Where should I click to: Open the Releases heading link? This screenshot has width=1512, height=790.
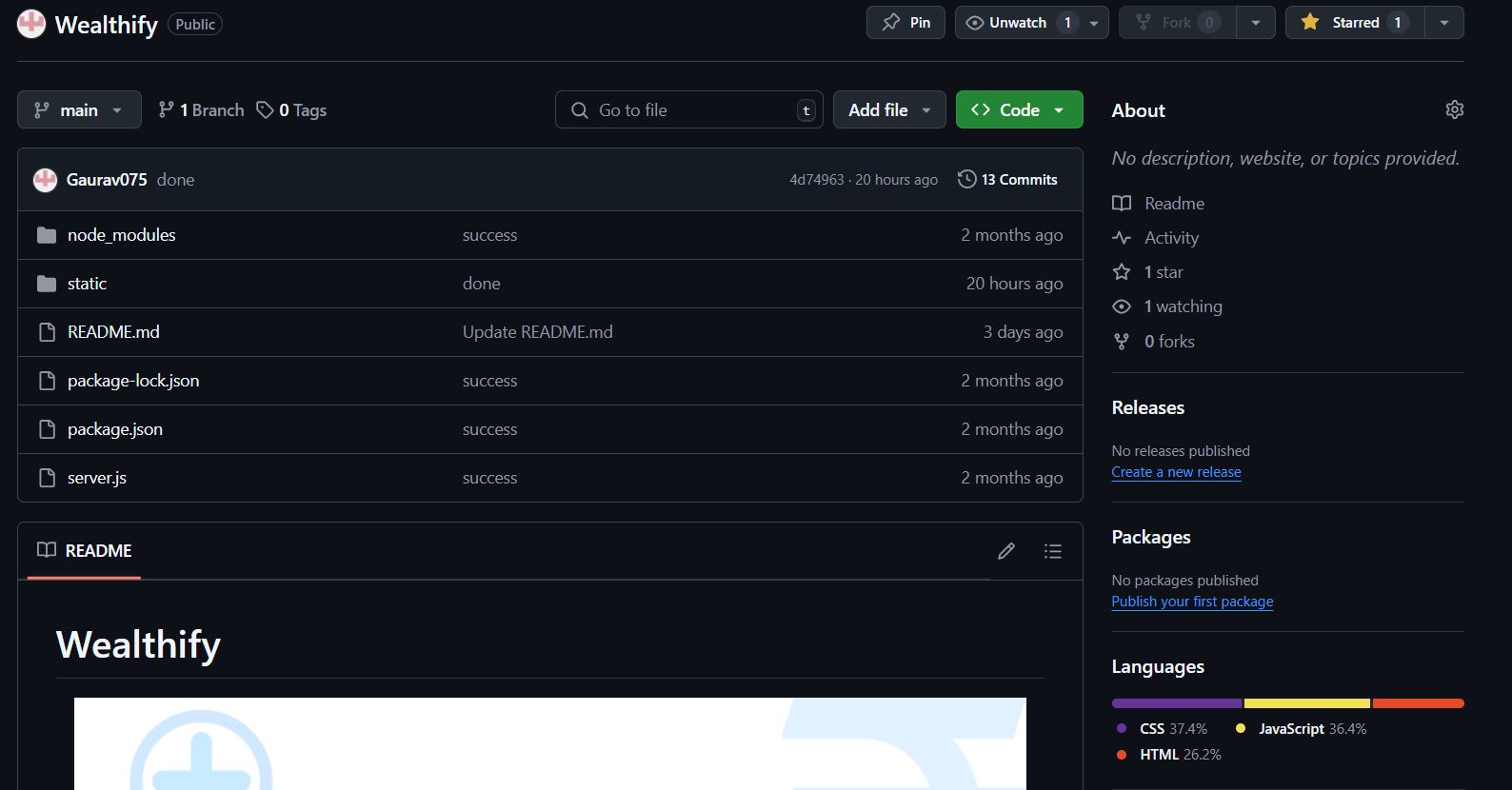(1147, 407)
